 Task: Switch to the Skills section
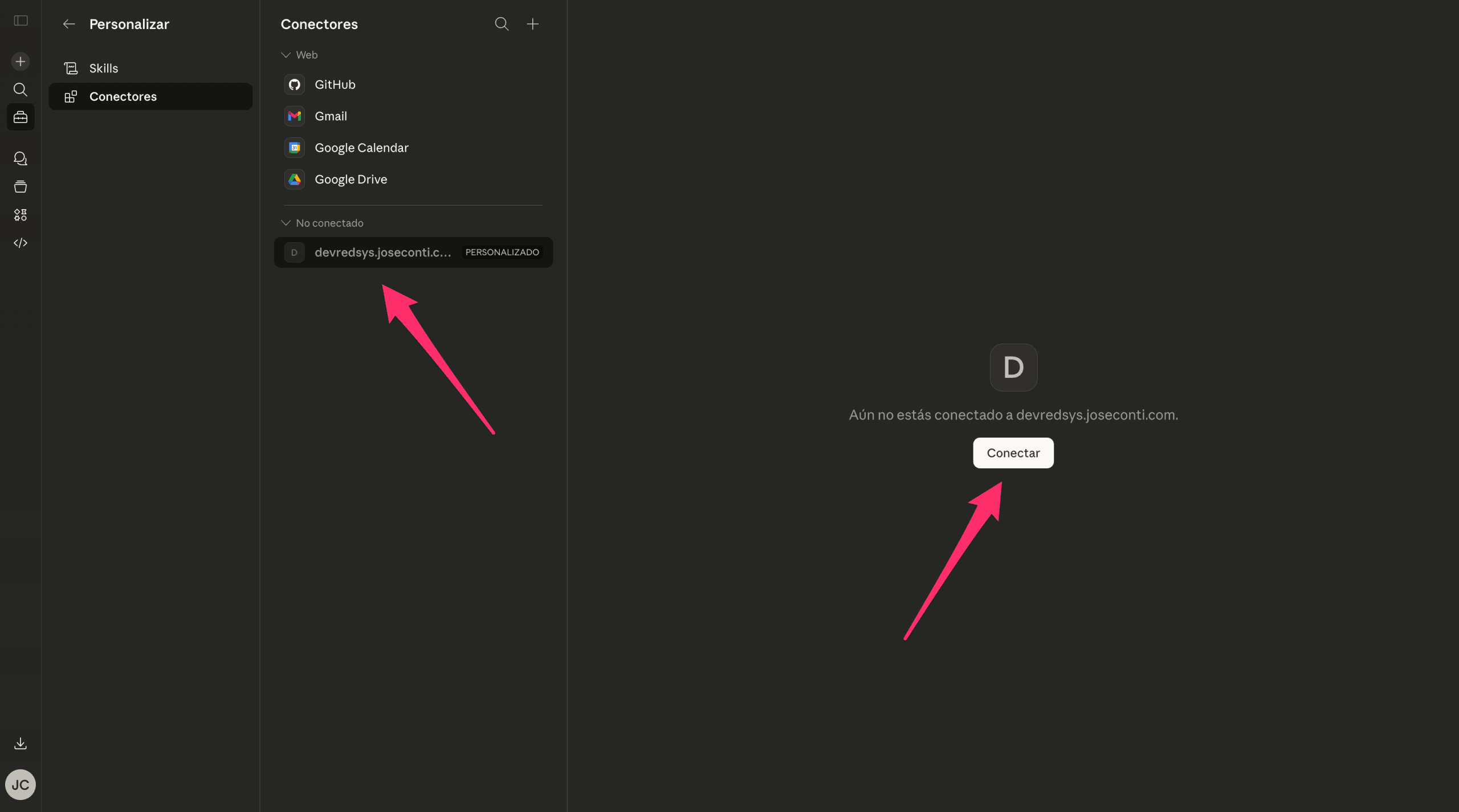coord(104,68)
